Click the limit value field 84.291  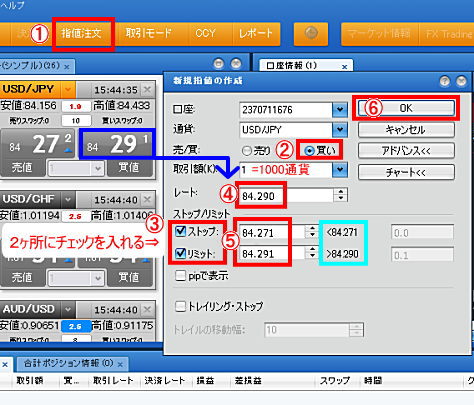[x=272, y=254]
